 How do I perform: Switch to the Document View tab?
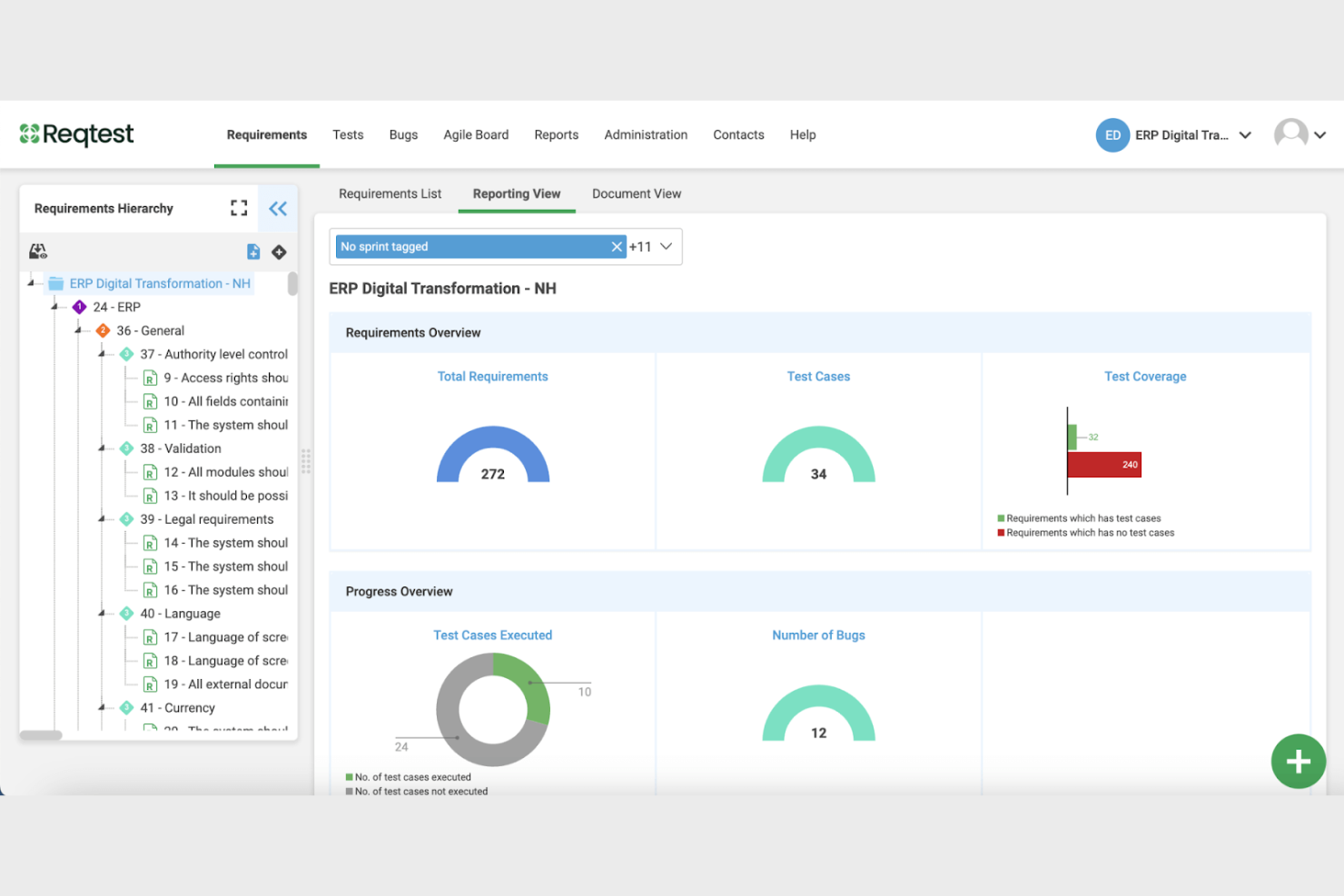pyautogui.click(x=637, y=193)
